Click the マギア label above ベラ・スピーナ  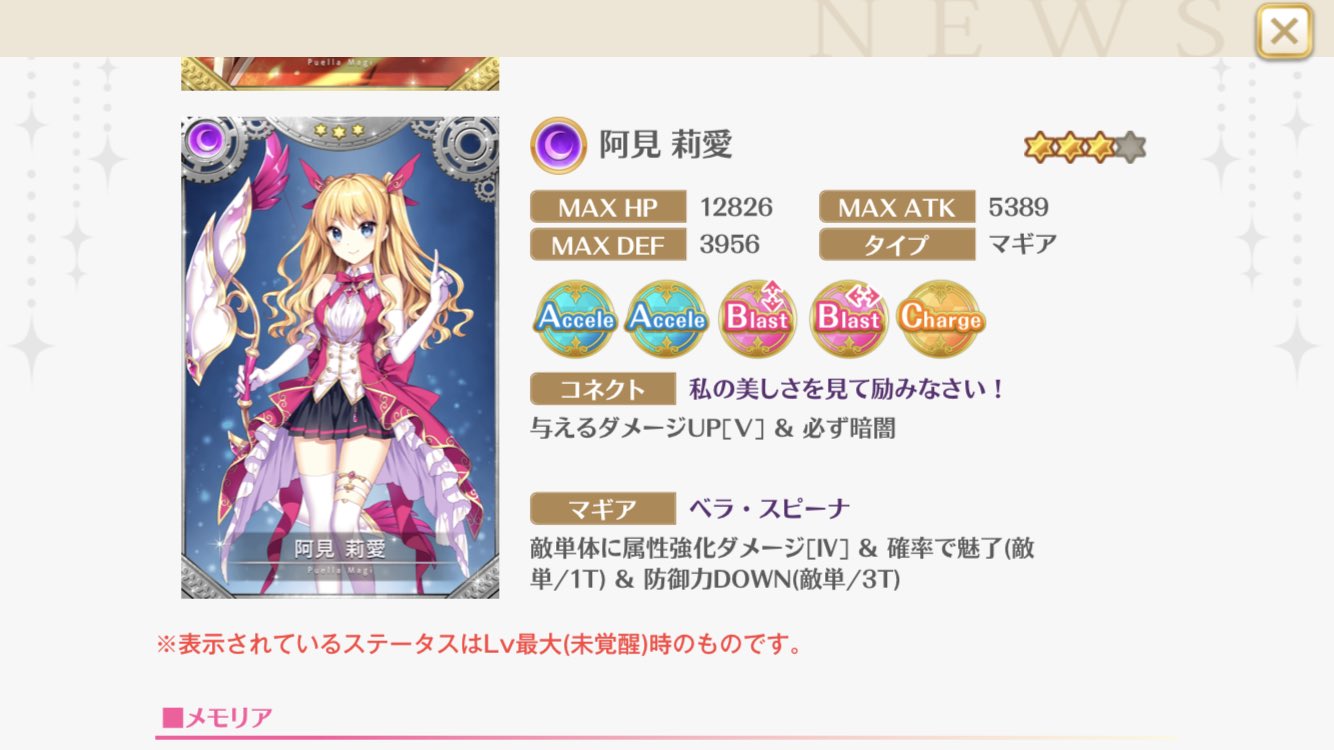(x=602, y=509)
